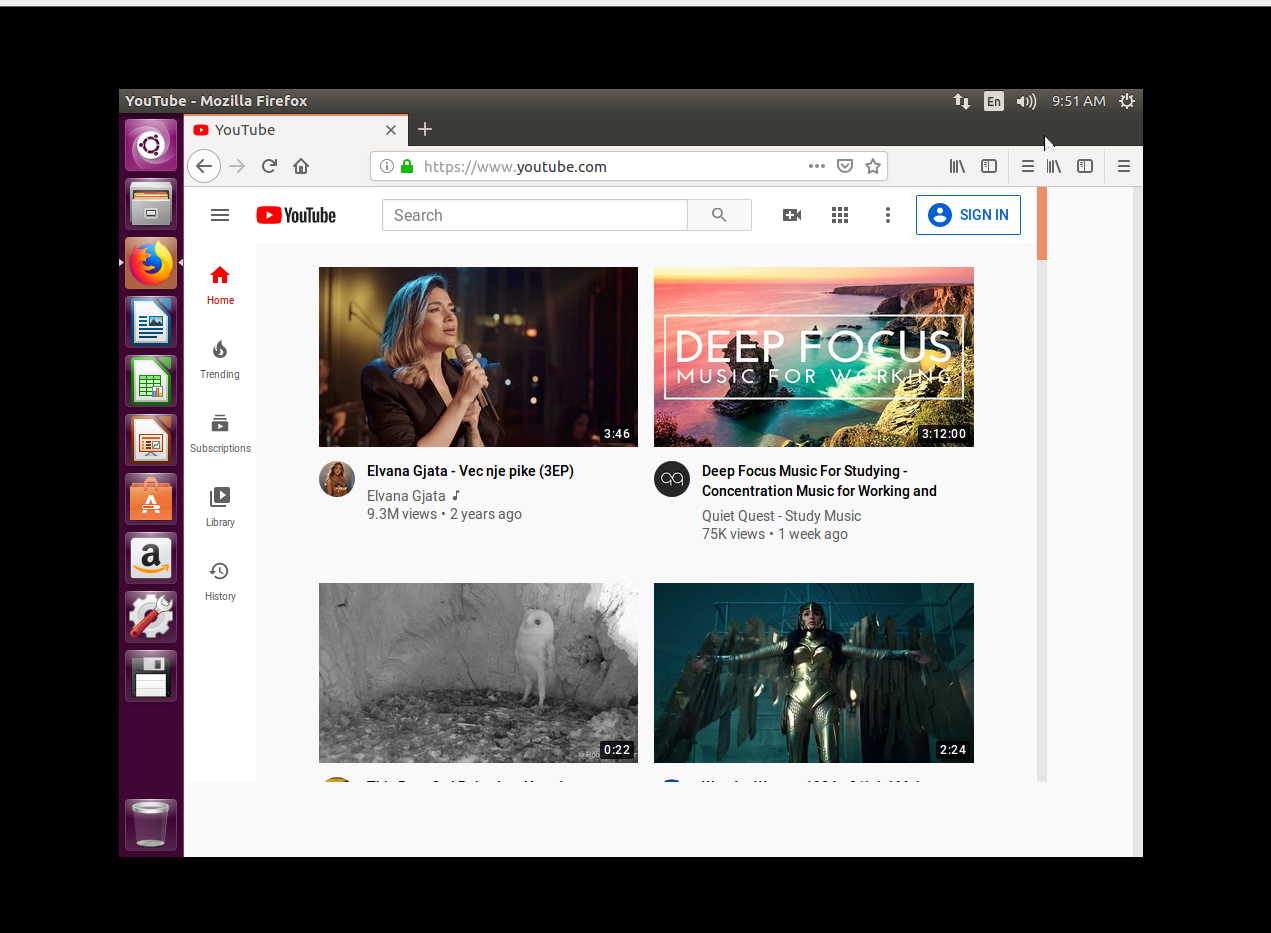This screenshot has height=933, width=1271.
Task: Click the green padlock connection icon
Action: coord(407,166)
